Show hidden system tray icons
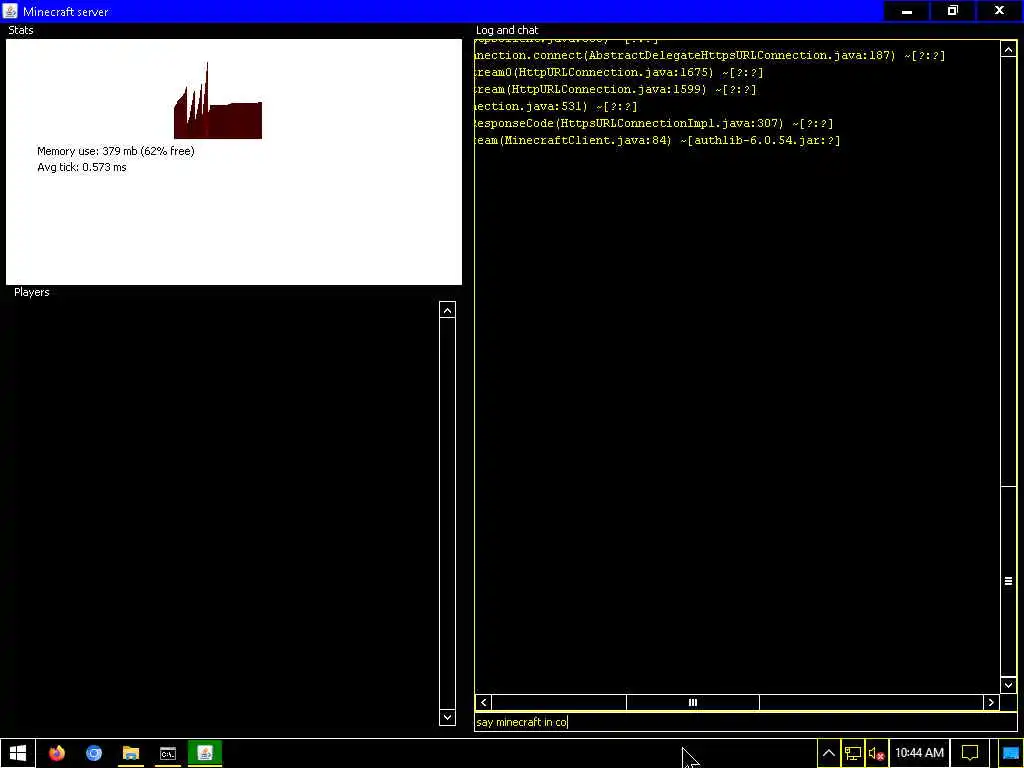Image resolution: width=1024 pixels, height=768 pixels. point(828,753)
